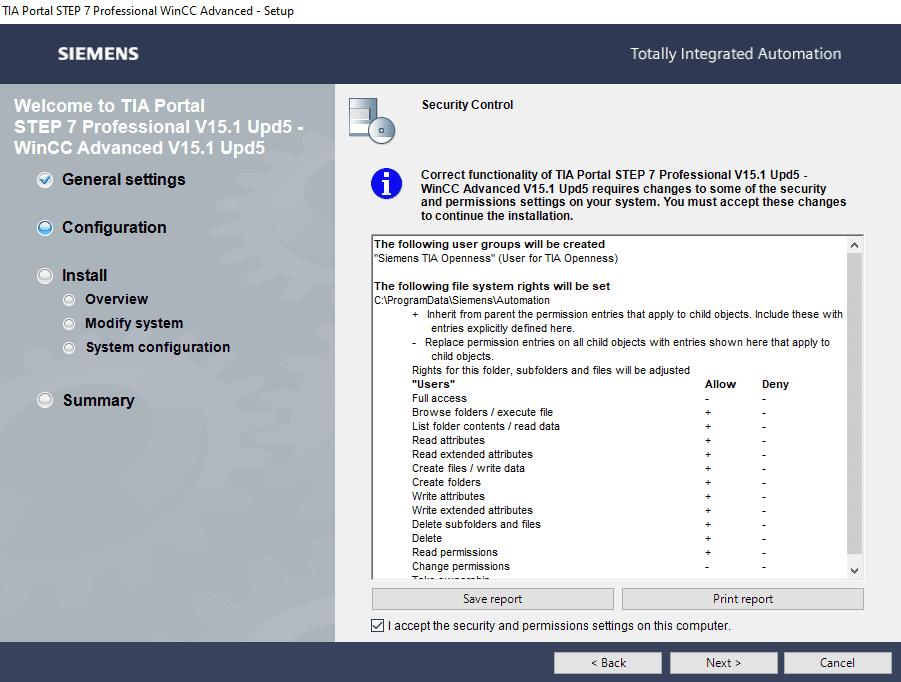This screenshot has width=901, height=682.
Task: Click the Security Control setup disc icon
Action: click(372, 121)
